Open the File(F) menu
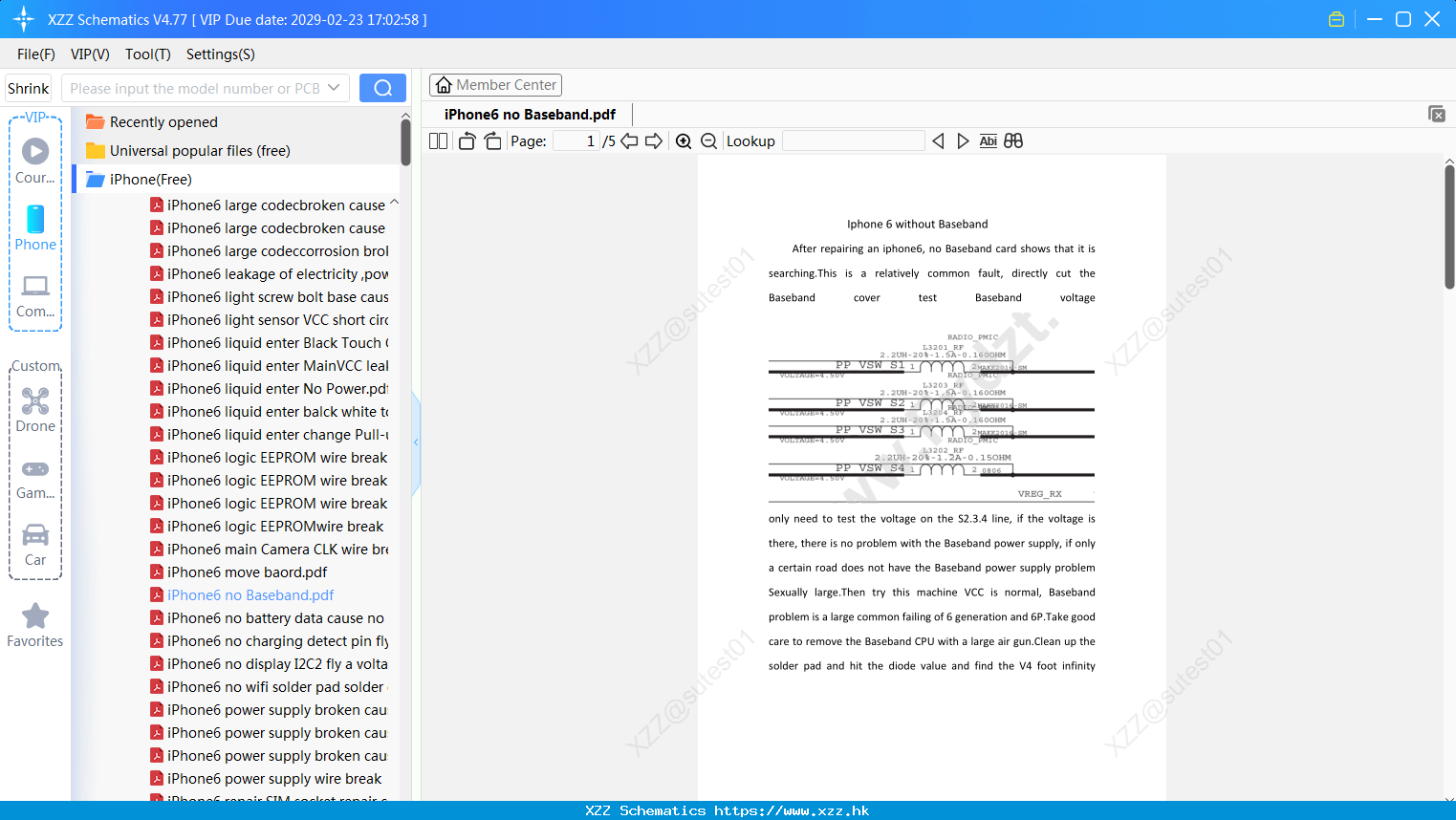This screenshot has width=1456, height=820. [36, 54]
